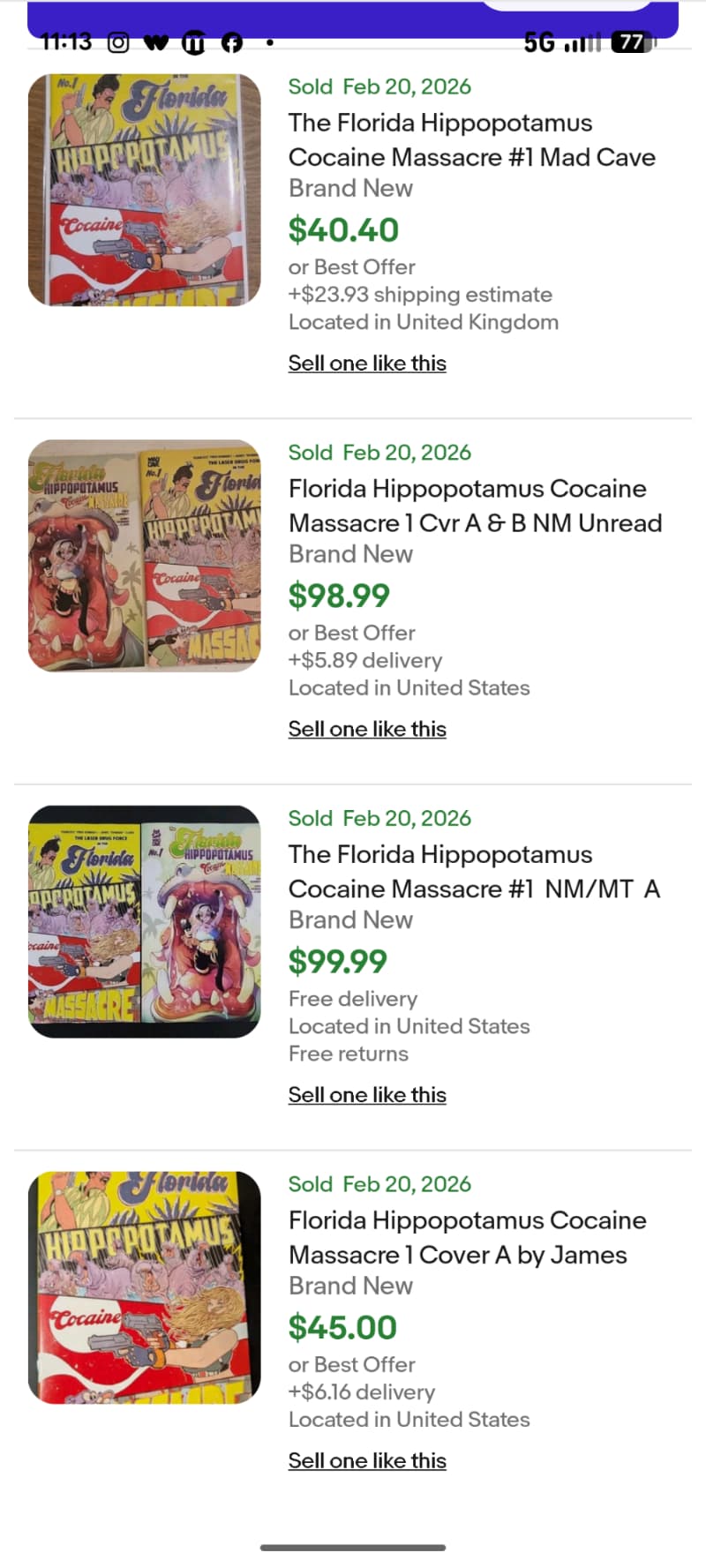Image resolution: width=706 pixels, height=1568 pixels.
Task: Click 'Sell one like this' under $40.40 listing
Action: [x=367, y=364]
